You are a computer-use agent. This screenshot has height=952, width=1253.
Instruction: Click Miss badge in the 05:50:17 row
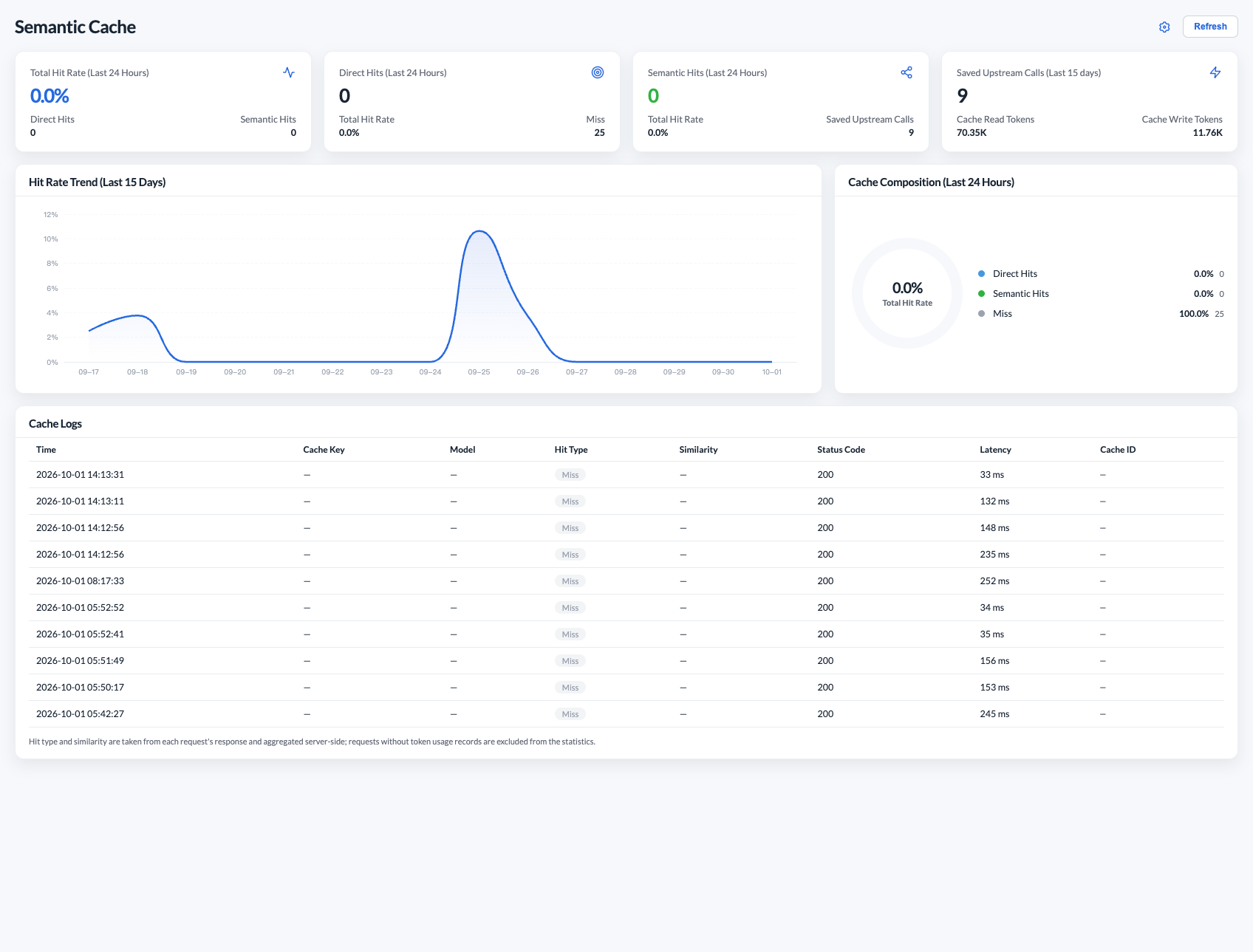pos(570,688)
